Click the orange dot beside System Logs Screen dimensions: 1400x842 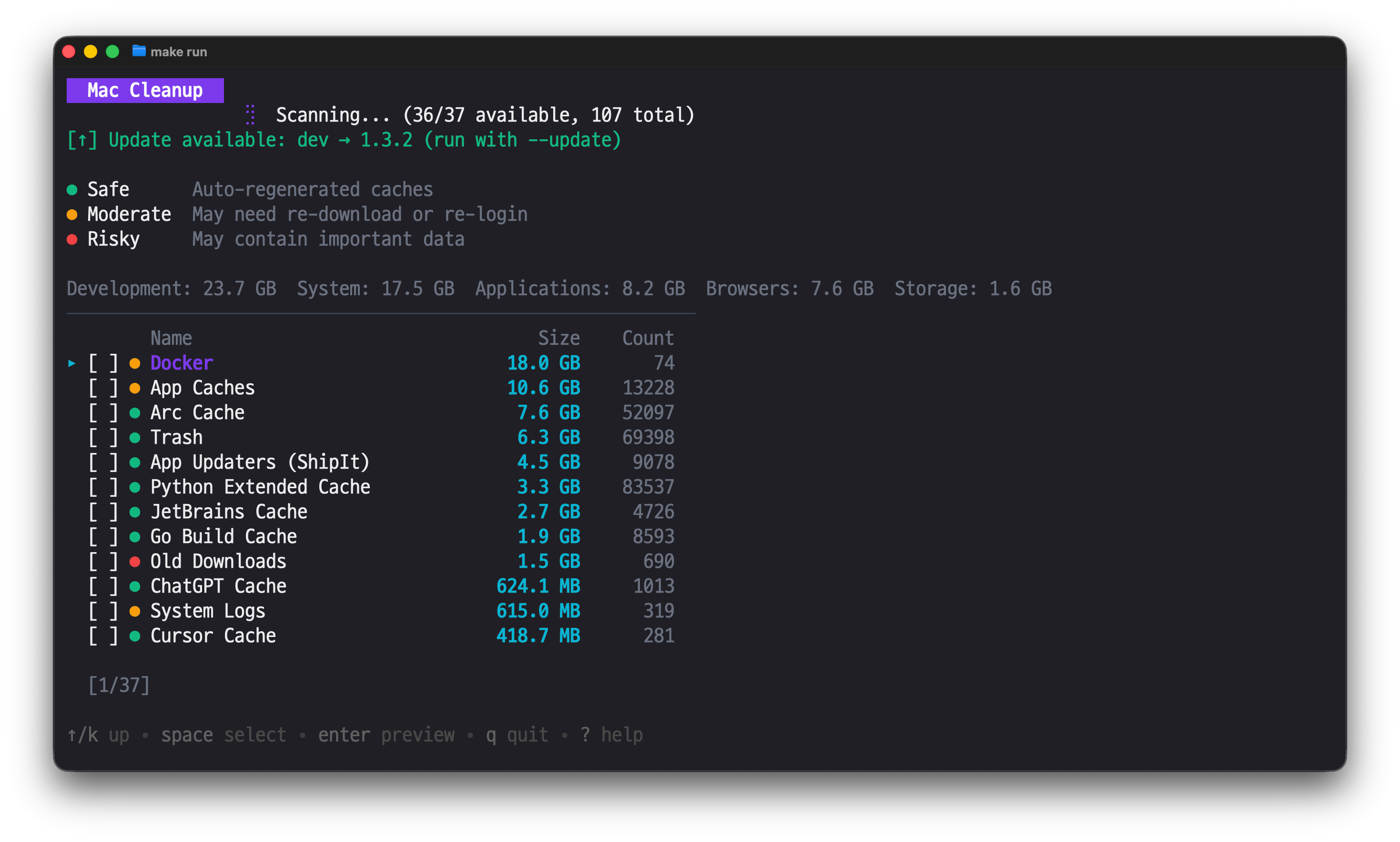(134, 611)
